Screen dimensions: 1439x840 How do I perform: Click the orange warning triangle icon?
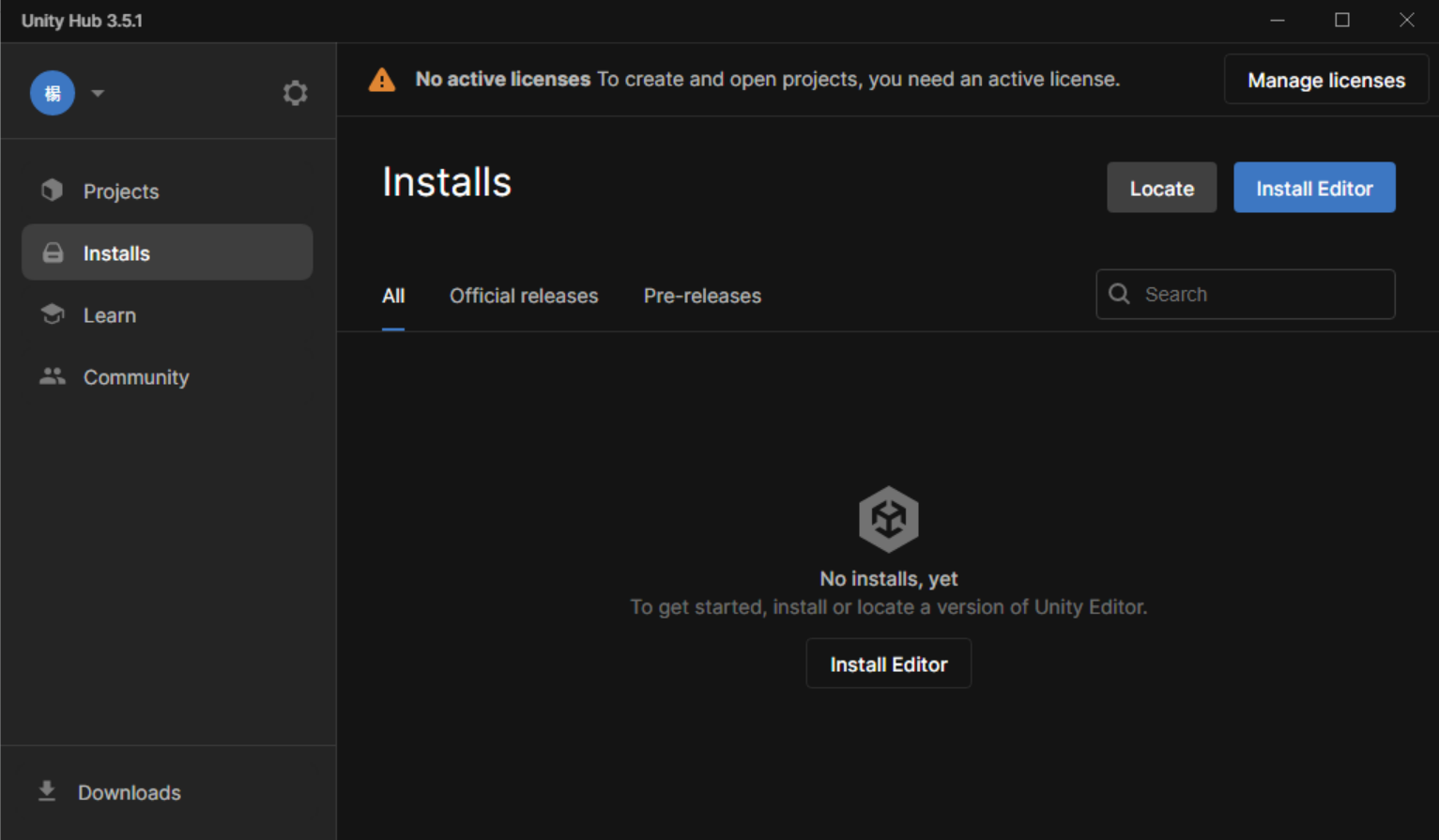tap(382, 80)
